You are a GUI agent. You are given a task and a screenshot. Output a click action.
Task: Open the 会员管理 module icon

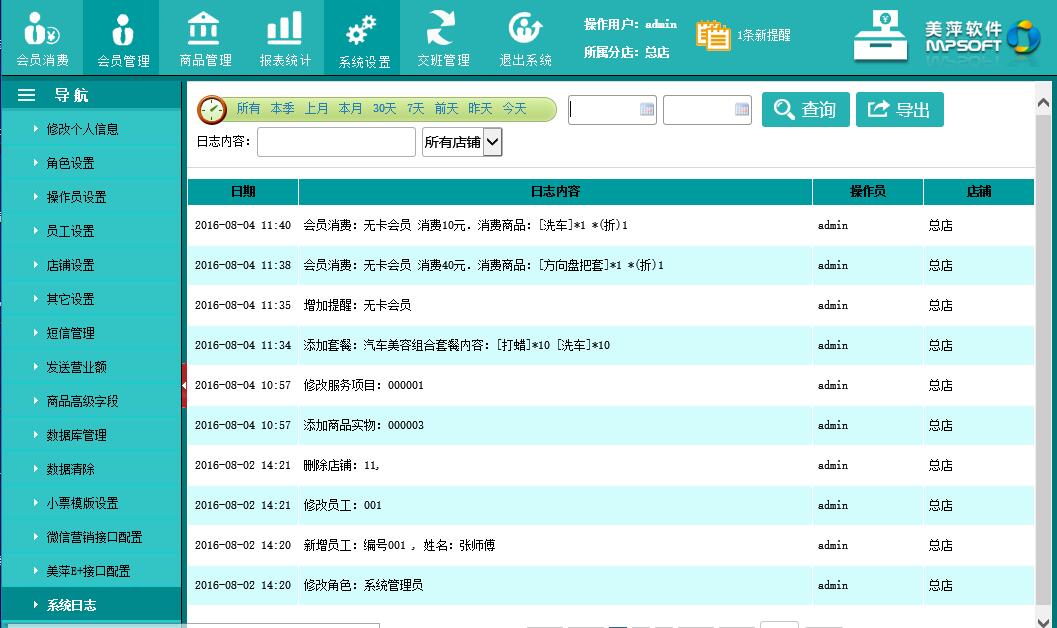coord(123,30)
